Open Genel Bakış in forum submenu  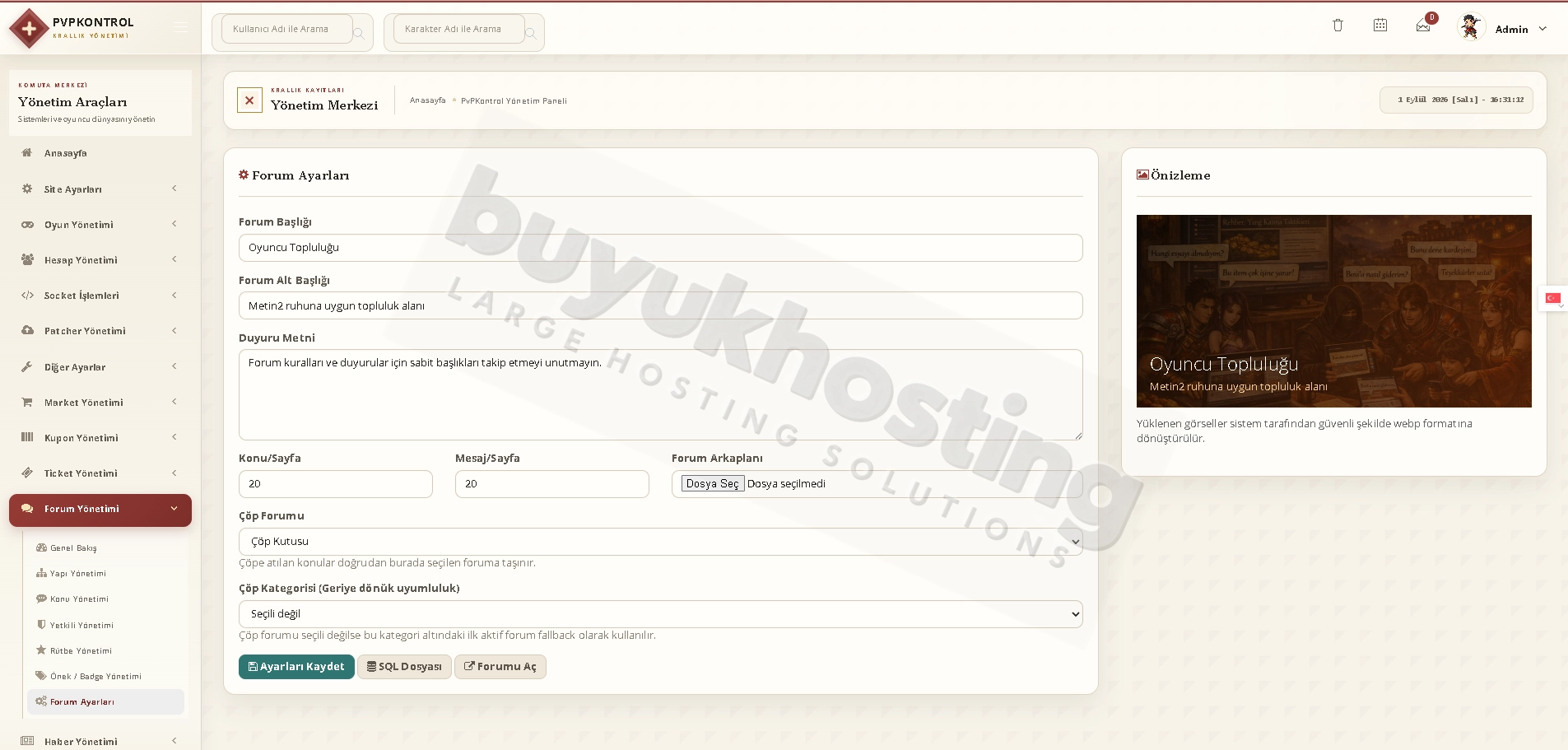coord(73,547)
